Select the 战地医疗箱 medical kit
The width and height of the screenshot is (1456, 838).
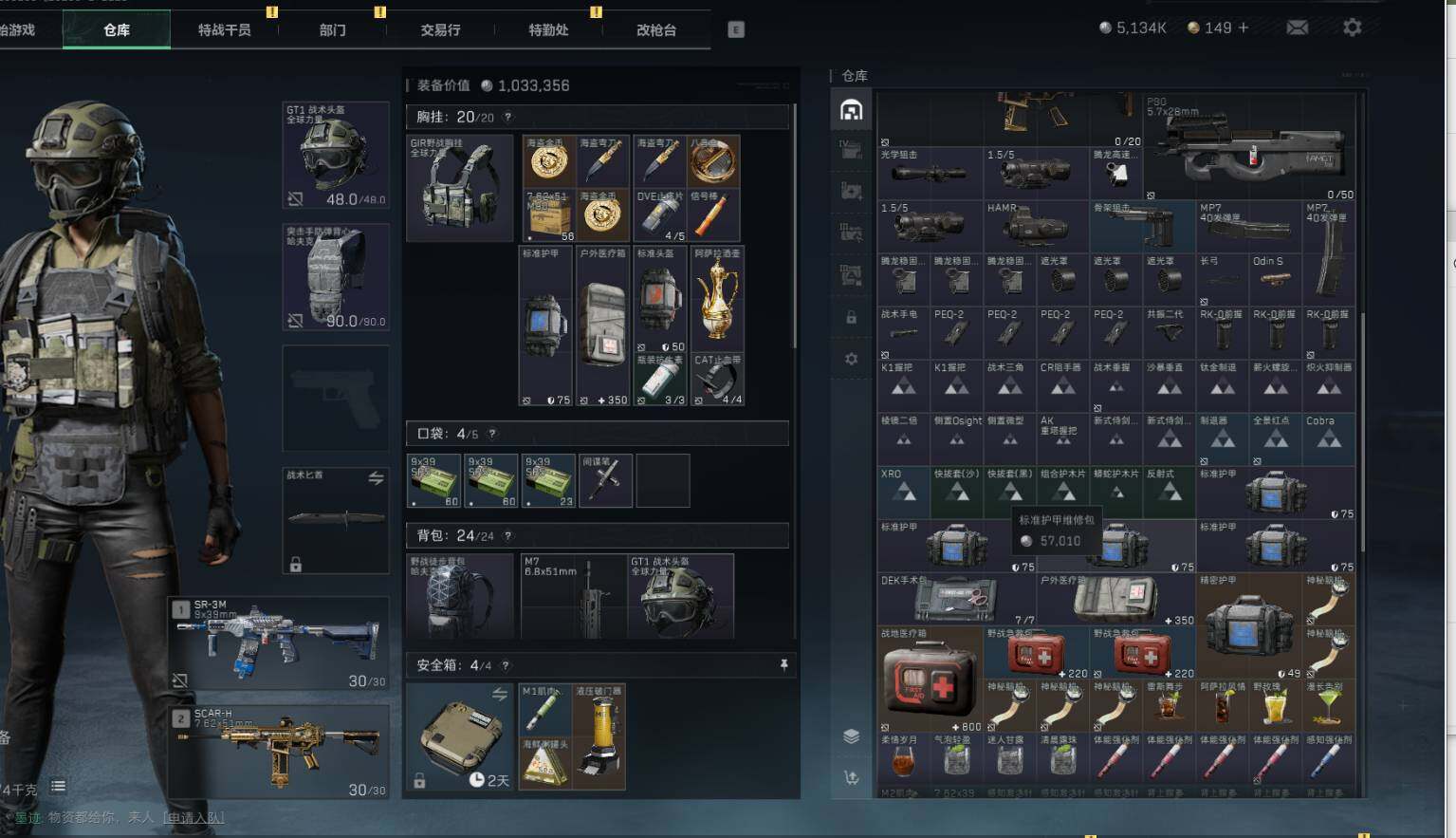(931, 679)
